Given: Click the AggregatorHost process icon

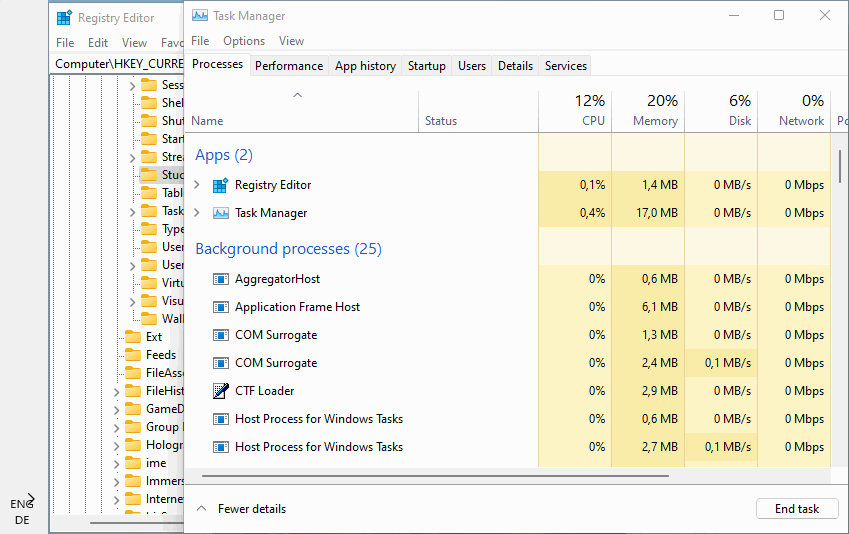Looking at the screenshot, I should [x=220, y=279].
